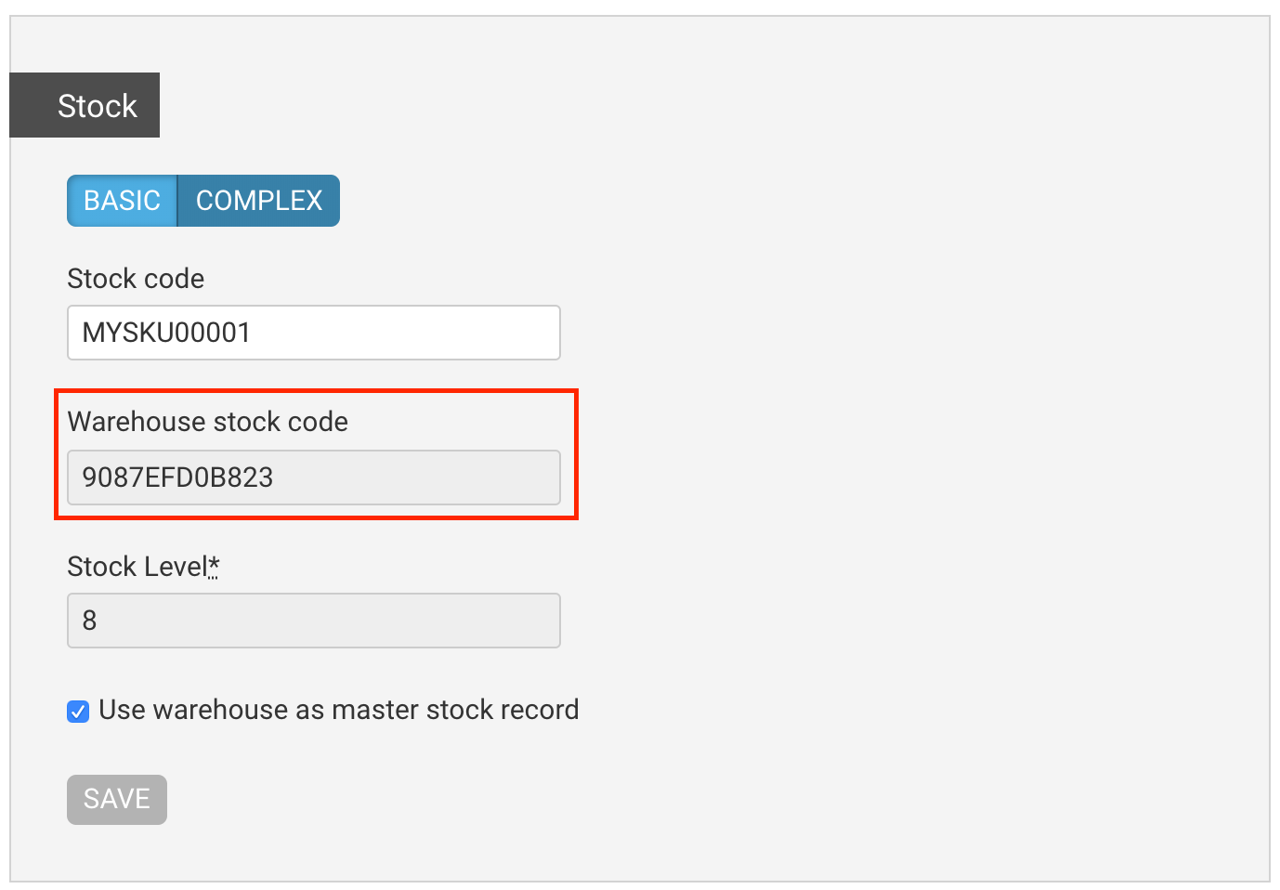Image resolution: width=1280 pixels, height=890 pixels.
Task: Click the 9087EFD0B823 code value
Action: pyautogui.click(x=177, y=478)
